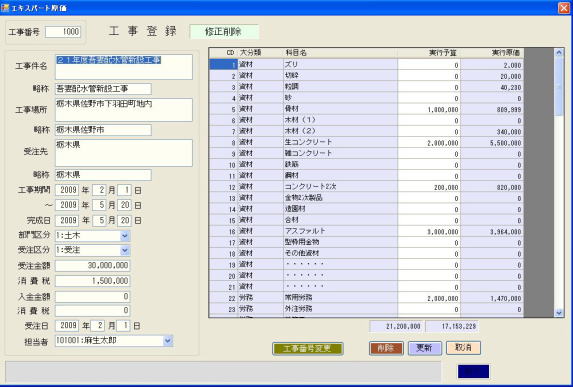
Task: Click the コンクリート2次 name cell
Action: [x=340, y=187]
